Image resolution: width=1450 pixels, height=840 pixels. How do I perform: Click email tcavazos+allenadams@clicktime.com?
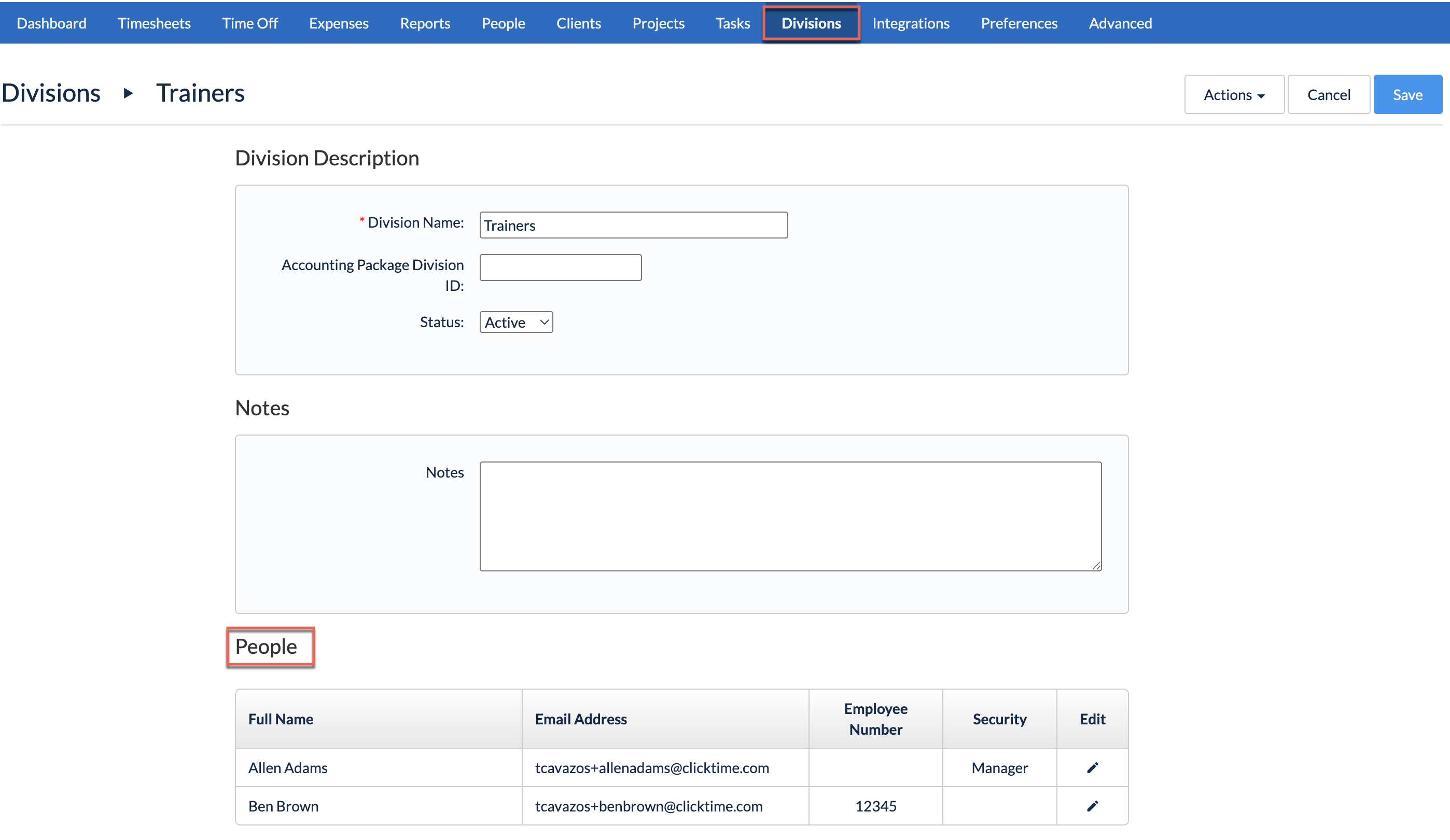click(652, 767)
